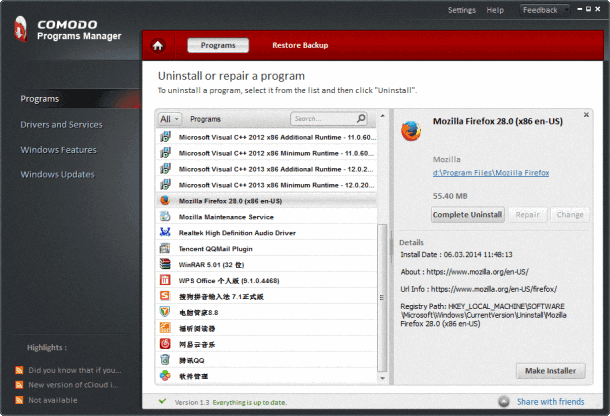Click the Complete Uninstall button
Screen dimensions: 610x416
pos(468,214)
